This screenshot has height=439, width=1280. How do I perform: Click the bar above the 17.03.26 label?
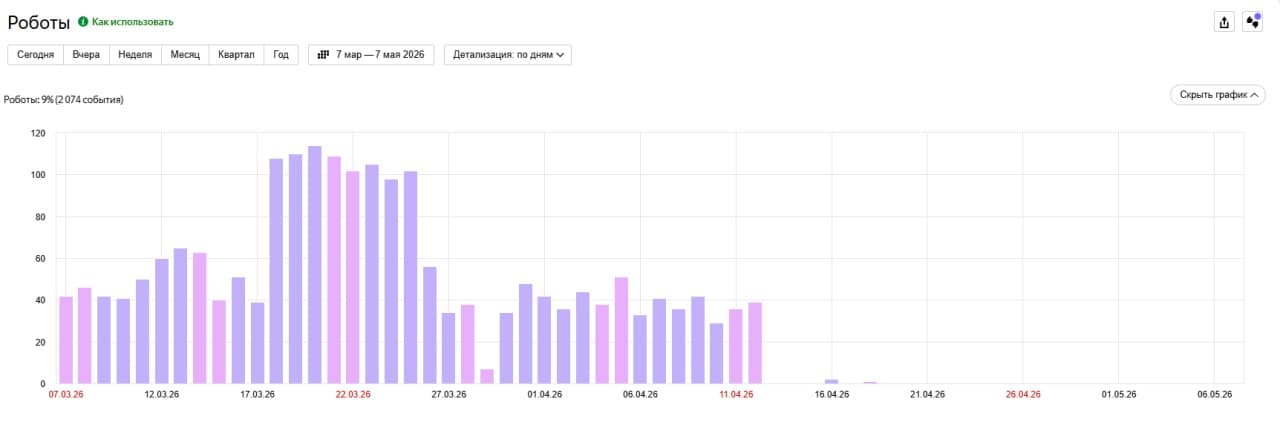click(x=257, y=343)
